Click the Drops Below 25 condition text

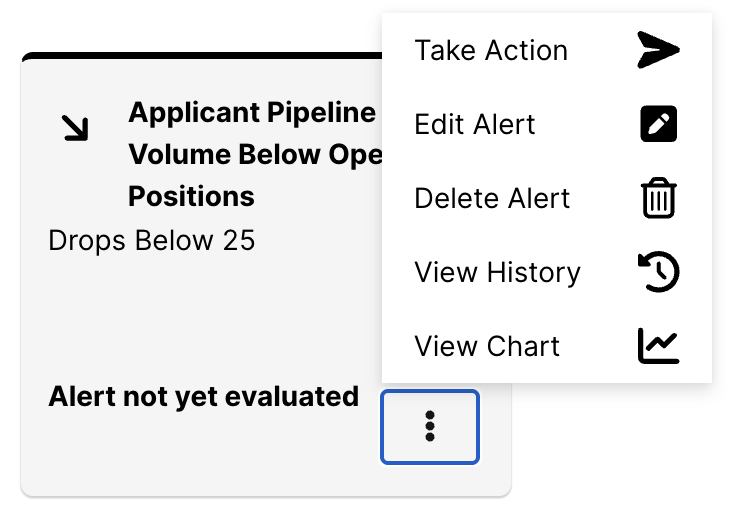click(x=152, y=240)
